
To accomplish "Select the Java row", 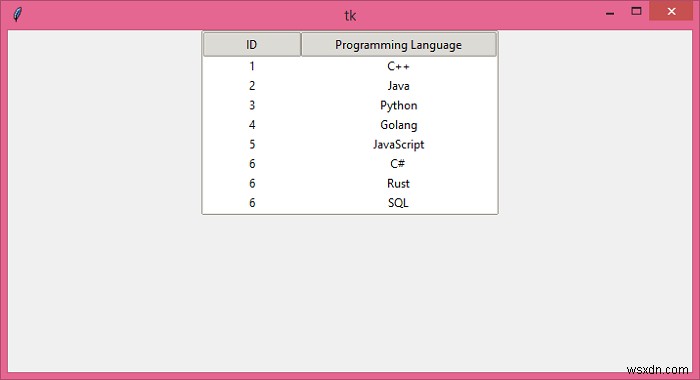I will coord(350,86).
